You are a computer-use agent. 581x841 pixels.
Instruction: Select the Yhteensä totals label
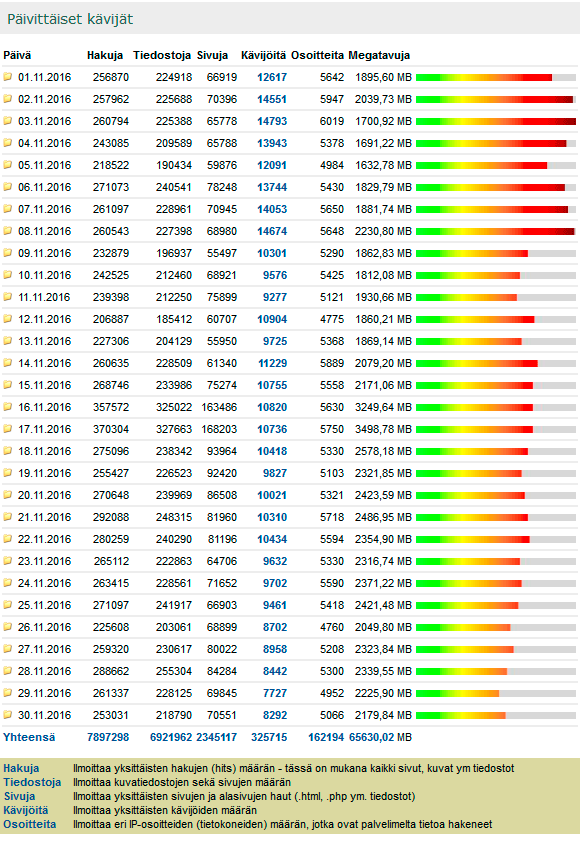(29, 737)
